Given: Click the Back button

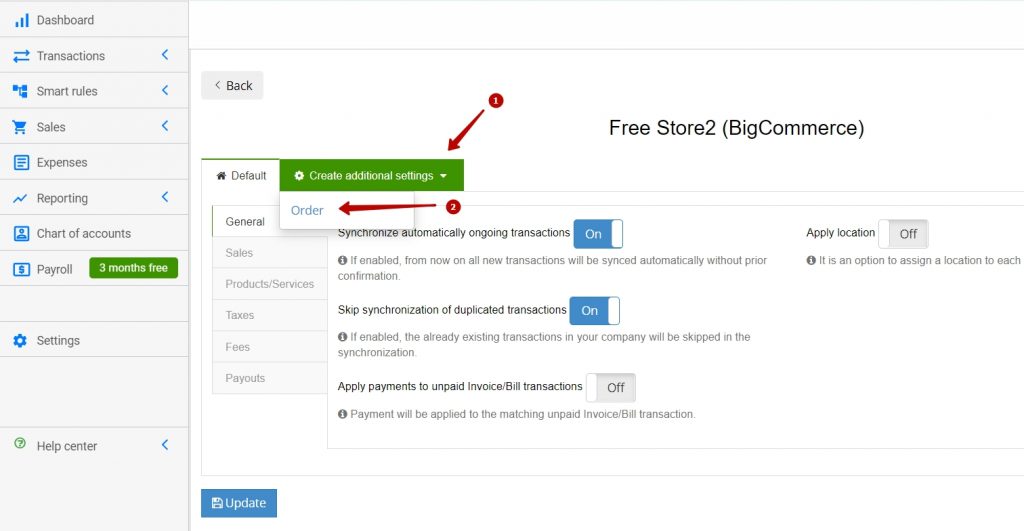Looking at the screenshot, I should (x=232, y=86).
